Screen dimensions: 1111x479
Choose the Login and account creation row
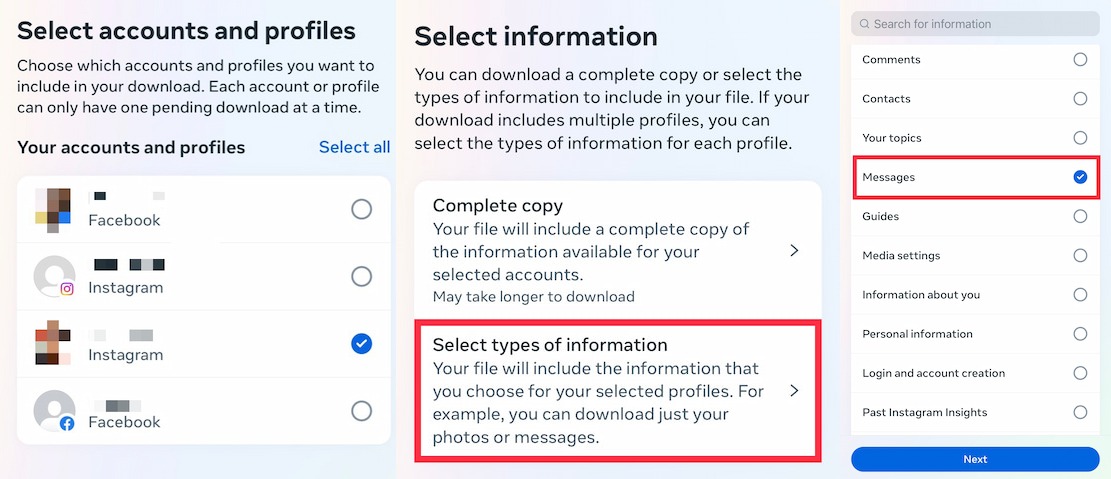(x=975, y=373)
